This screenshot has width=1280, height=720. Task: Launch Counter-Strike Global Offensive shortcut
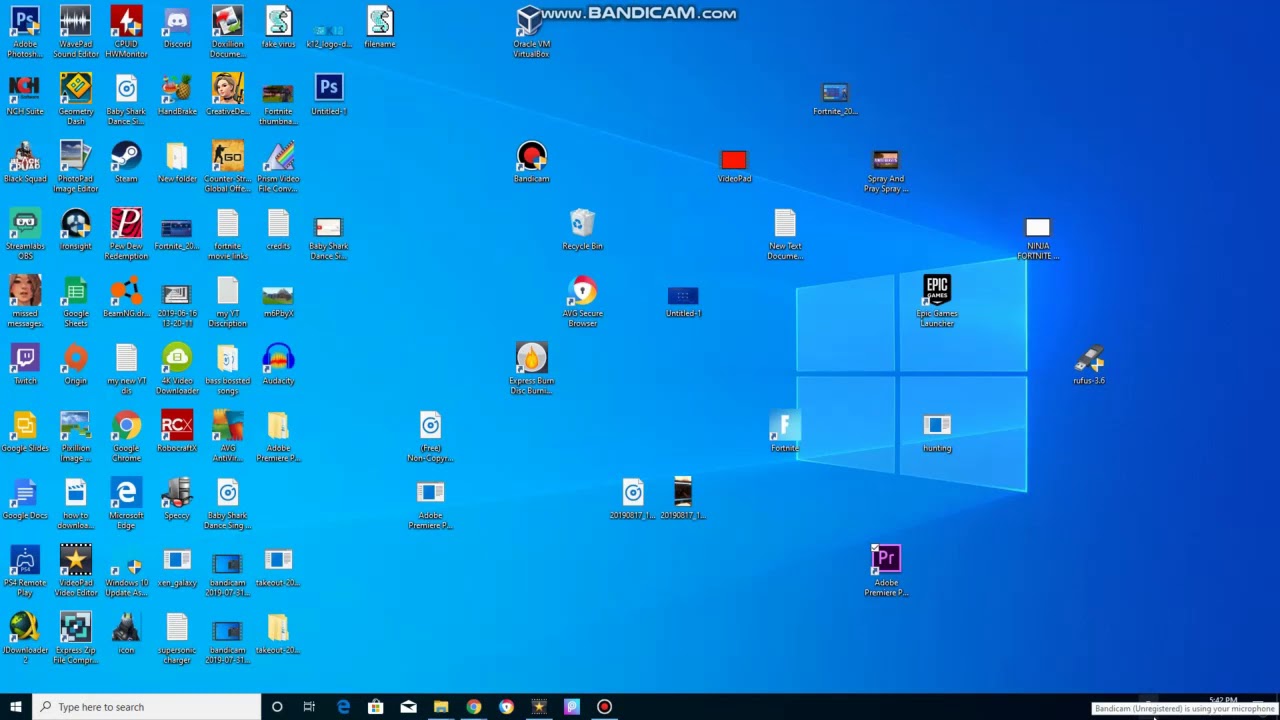click(227, 166)
